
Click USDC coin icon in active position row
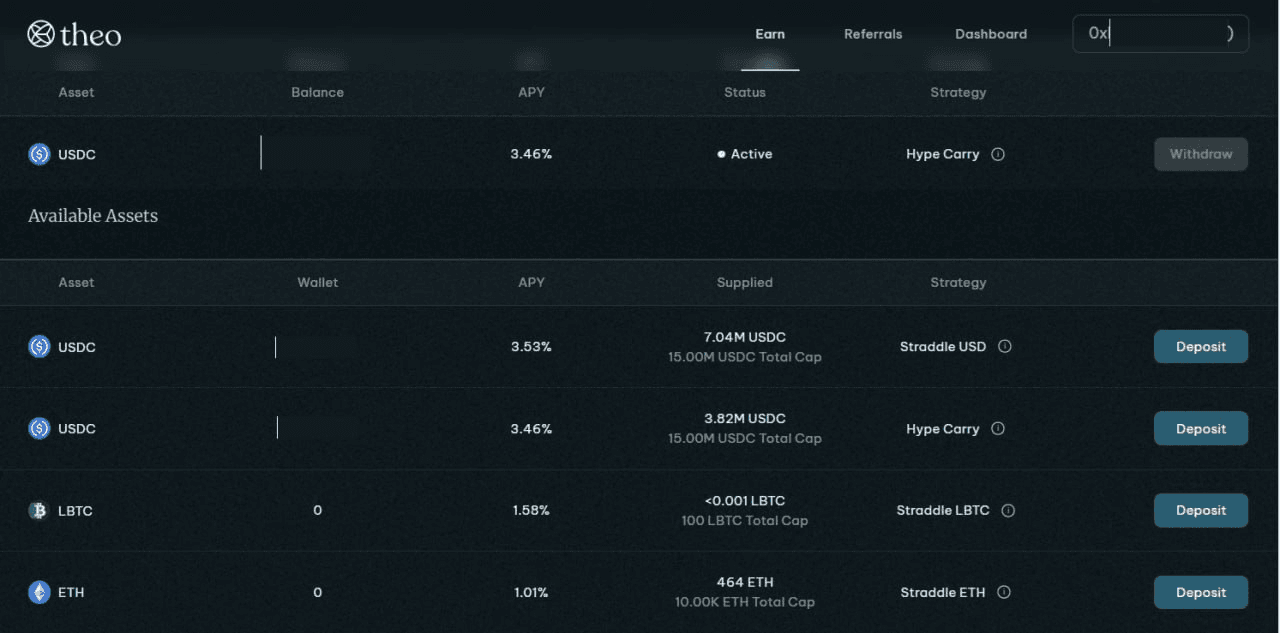[x=39, y=154]
